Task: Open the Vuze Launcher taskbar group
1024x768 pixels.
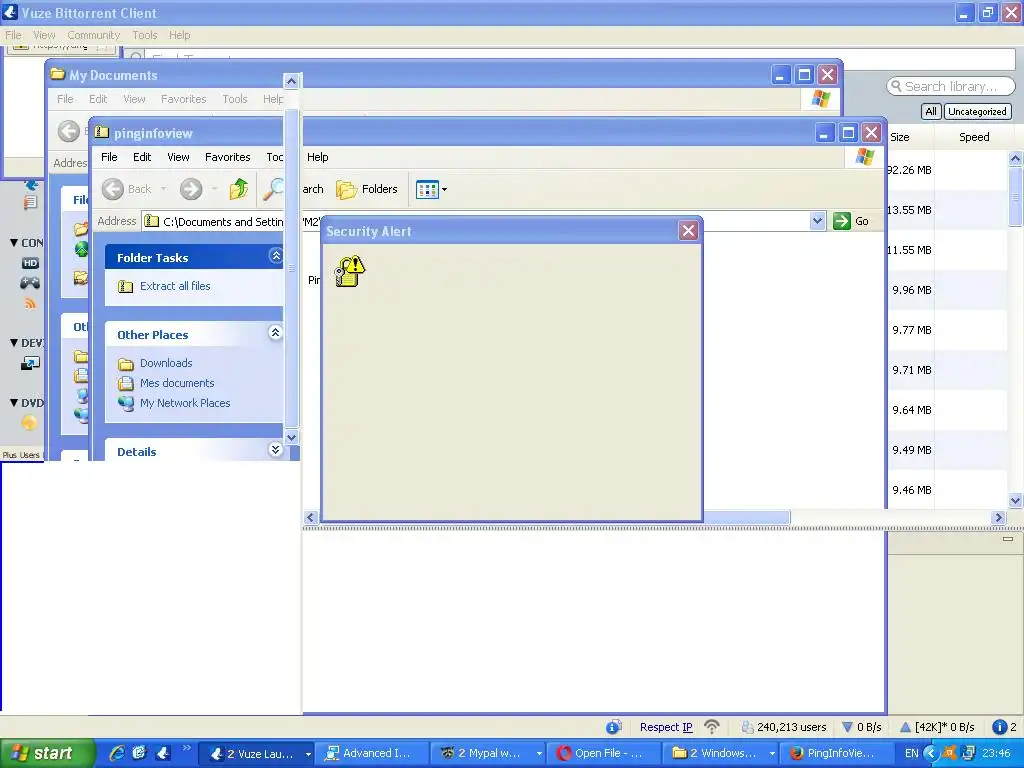Action: tap(255, 754)
